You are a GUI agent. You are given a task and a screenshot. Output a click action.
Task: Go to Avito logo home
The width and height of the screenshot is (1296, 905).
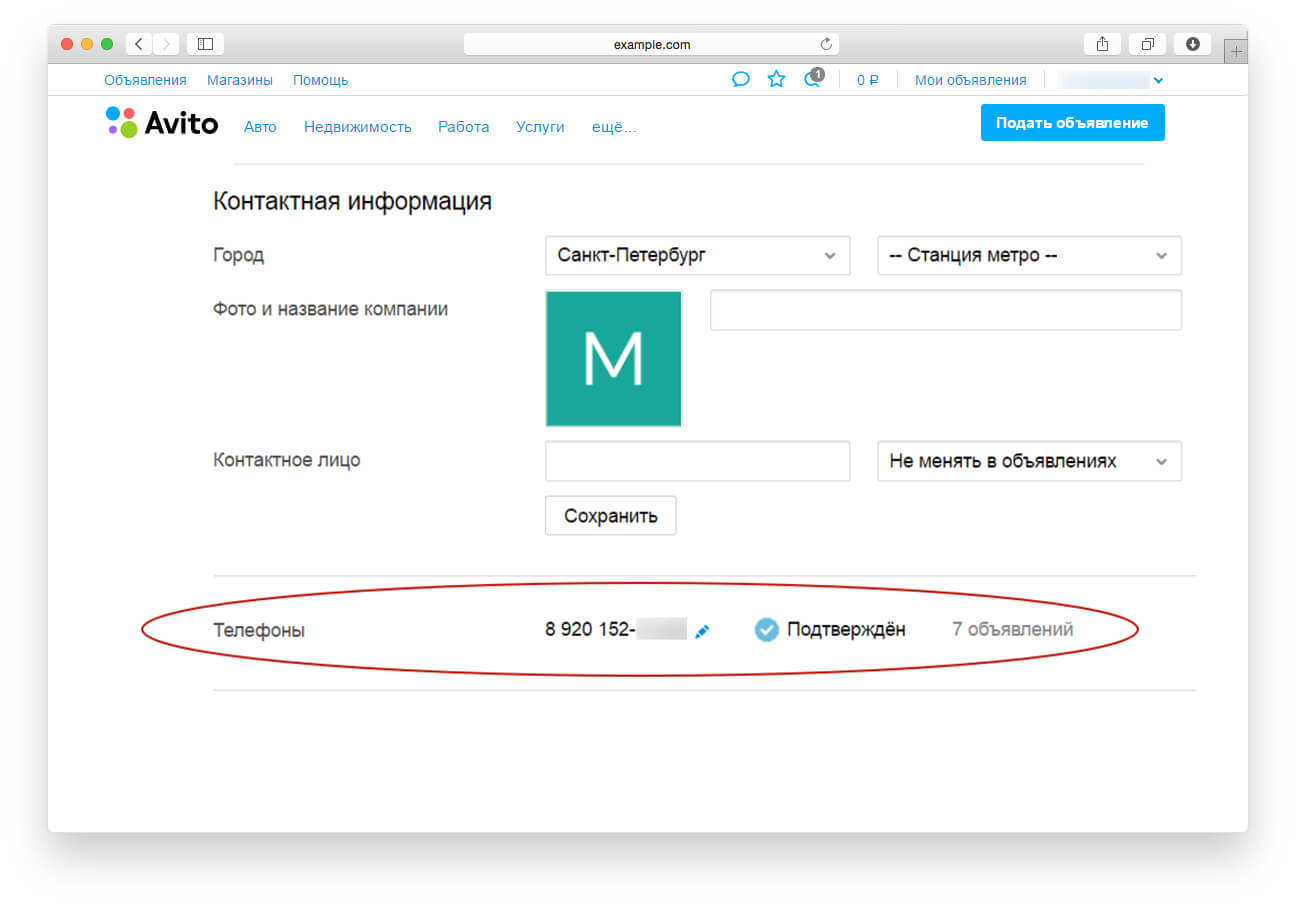[x=162, y=122]
